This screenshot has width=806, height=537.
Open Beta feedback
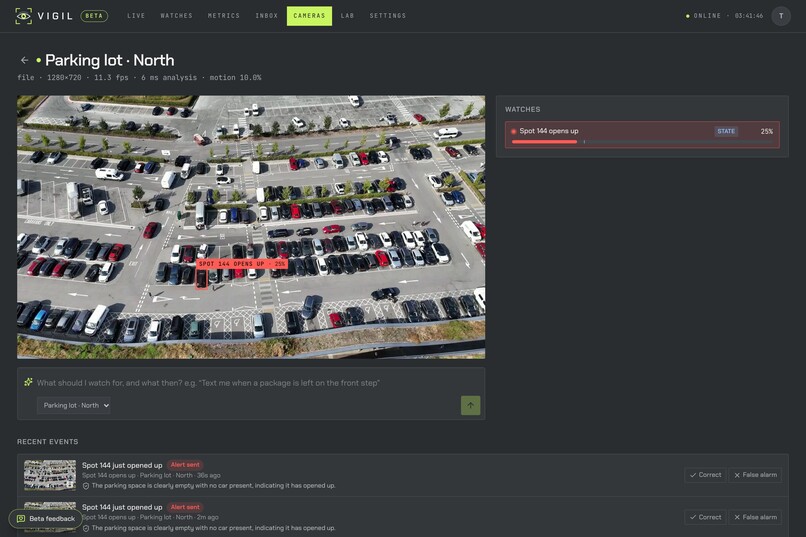point(45,519)
